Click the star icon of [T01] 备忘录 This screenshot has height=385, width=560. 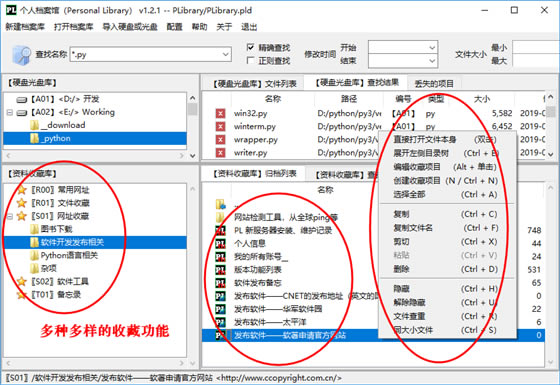[22, 295]
